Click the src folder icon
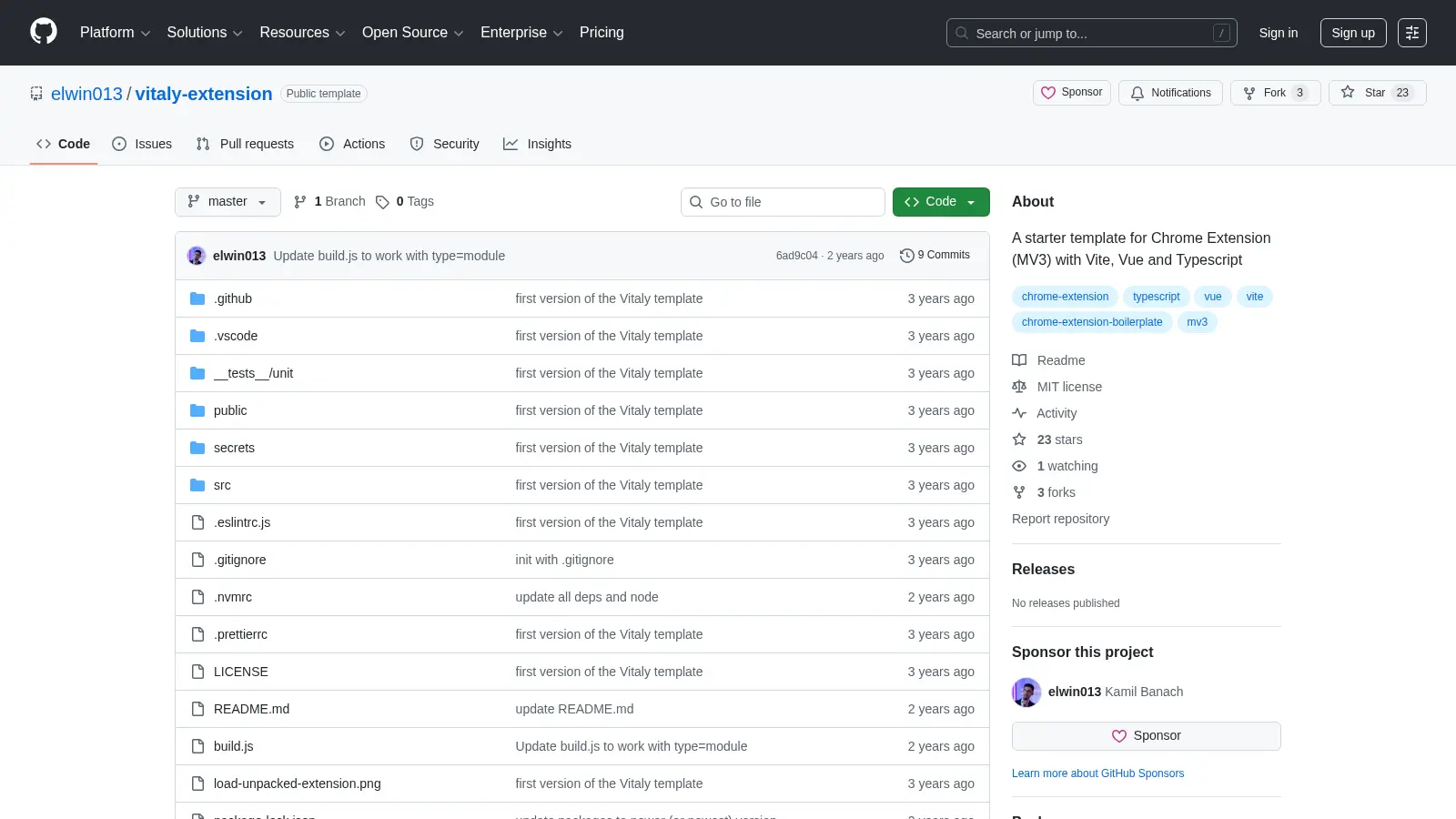 [x=197, y=485]
